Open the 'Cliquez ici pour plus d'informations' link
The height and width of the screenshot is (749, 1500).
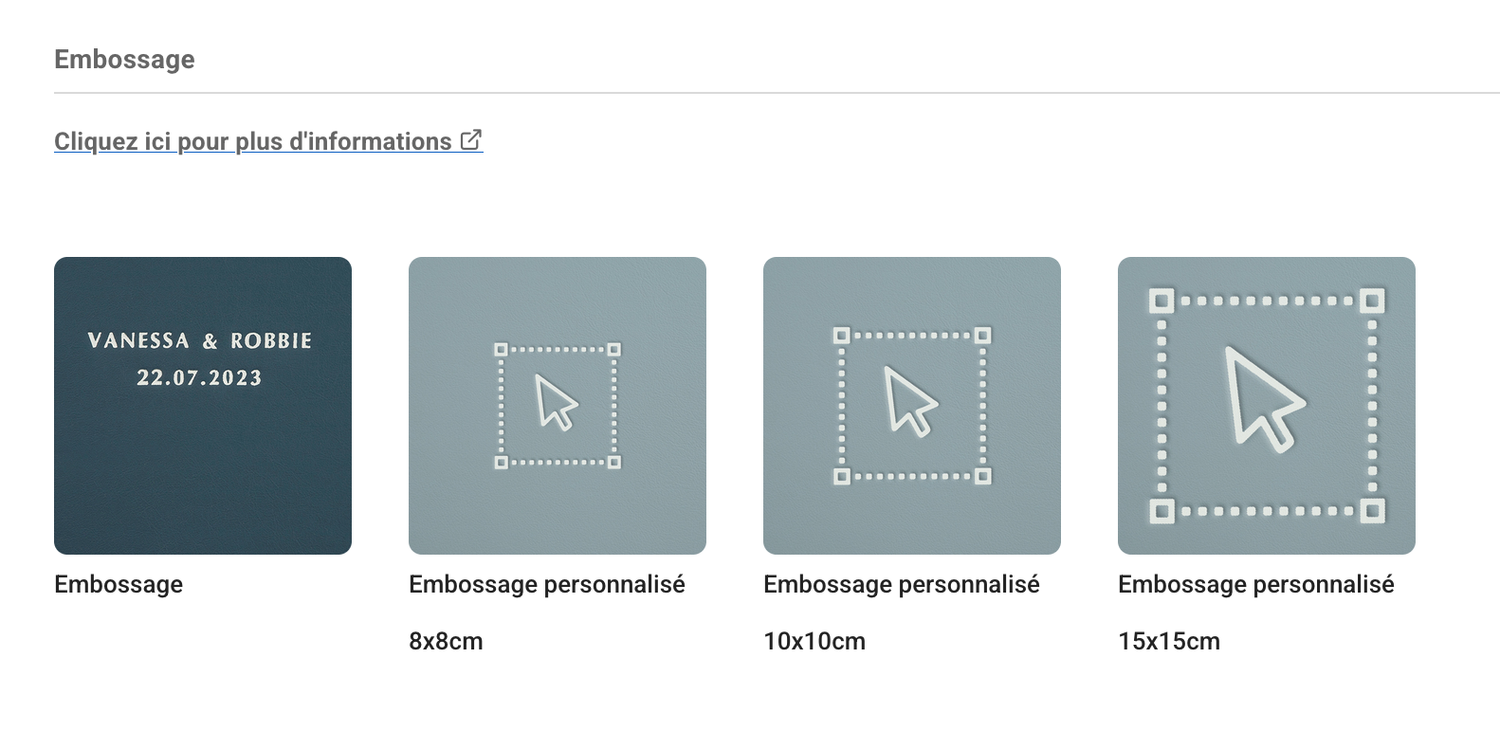pyautogui.click(x=268, y=141)
